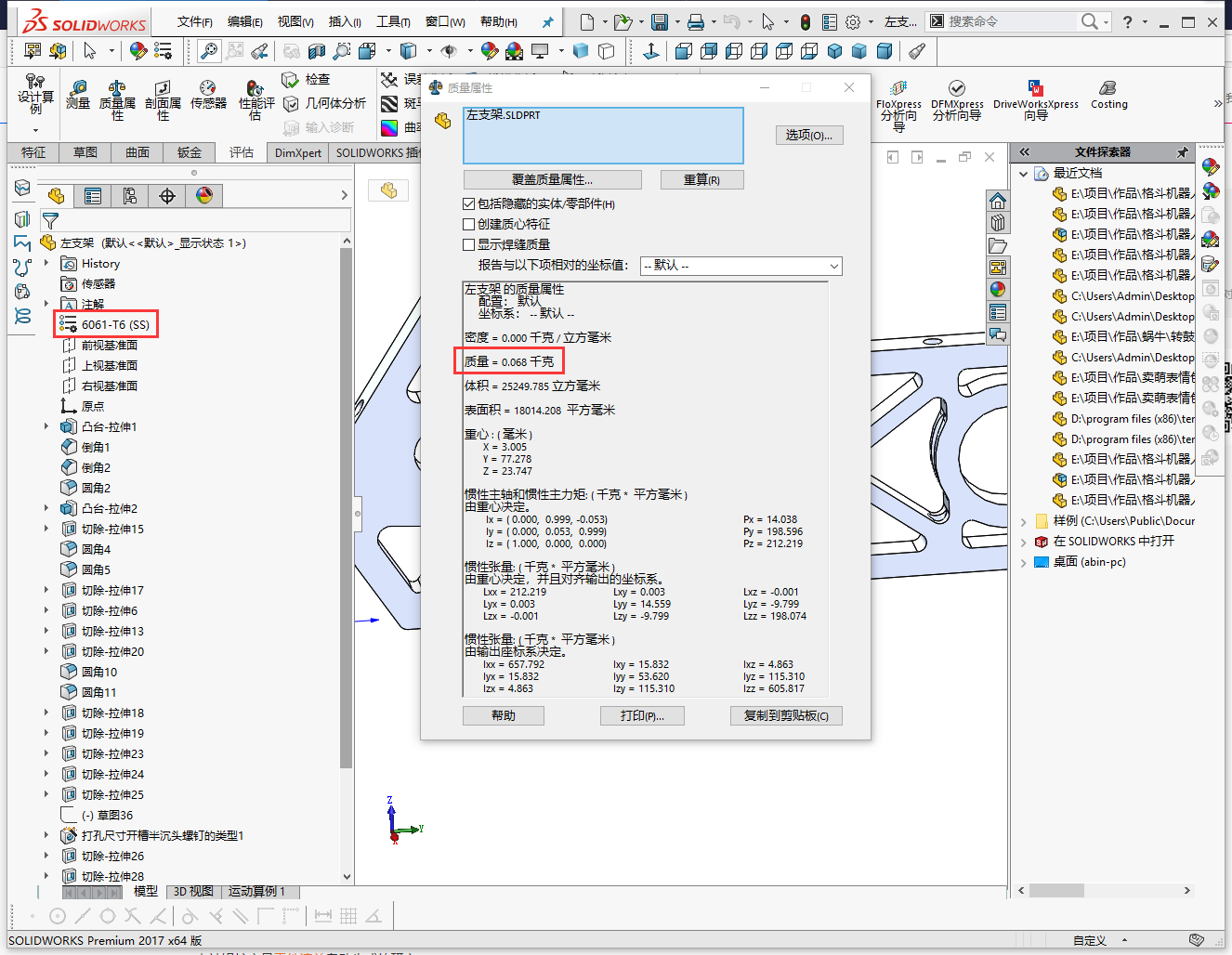Launch the Costing tool
This screenshot has height=955, width=1232.
(x=1108, y=95)
